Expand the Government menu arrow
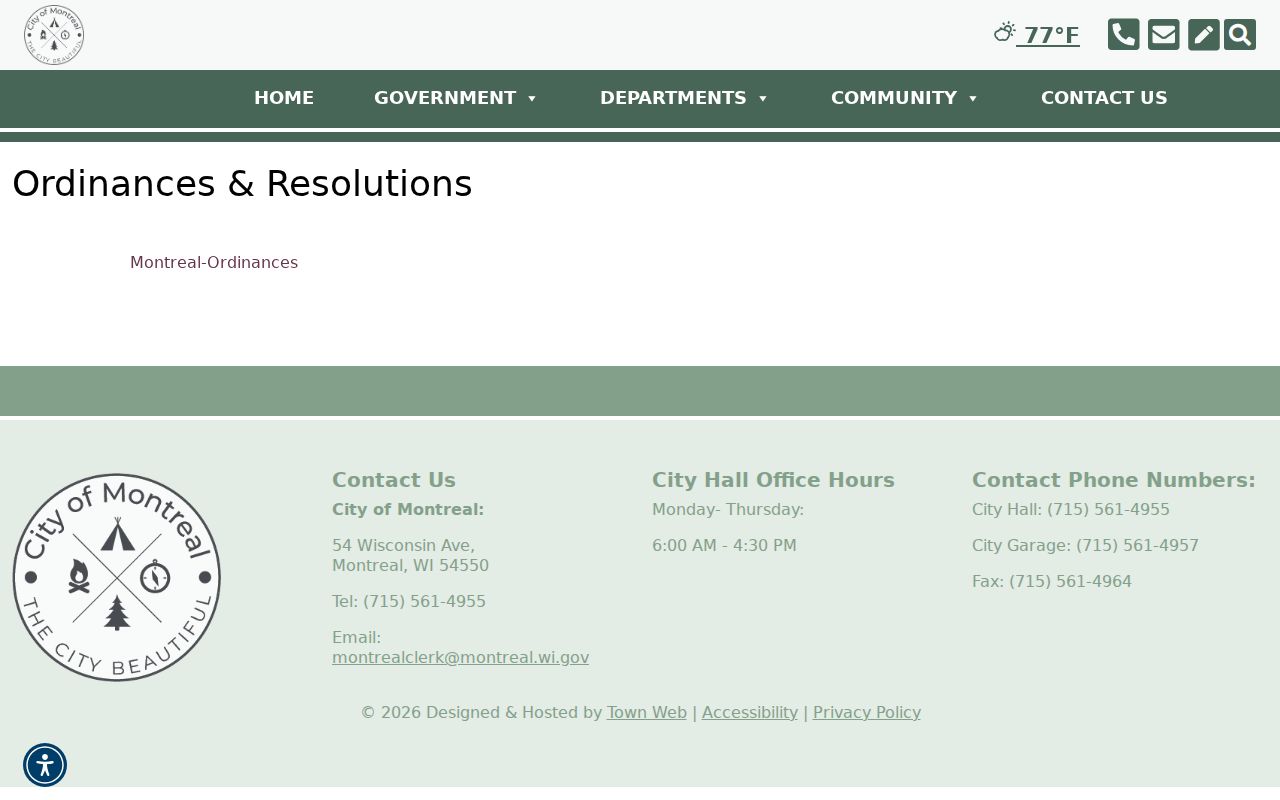The height and width of the screenshot is (800, 1280). (x=532, y=98)
